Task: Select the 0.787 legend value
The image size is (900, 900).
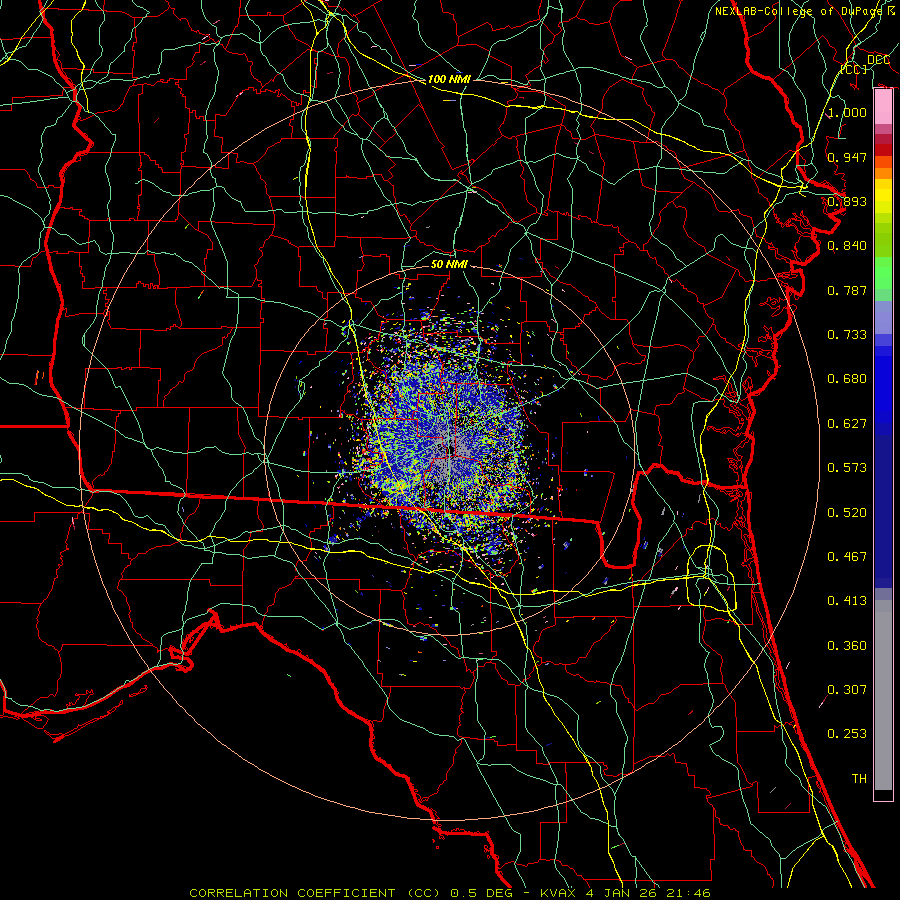Action: coord(847,290)
